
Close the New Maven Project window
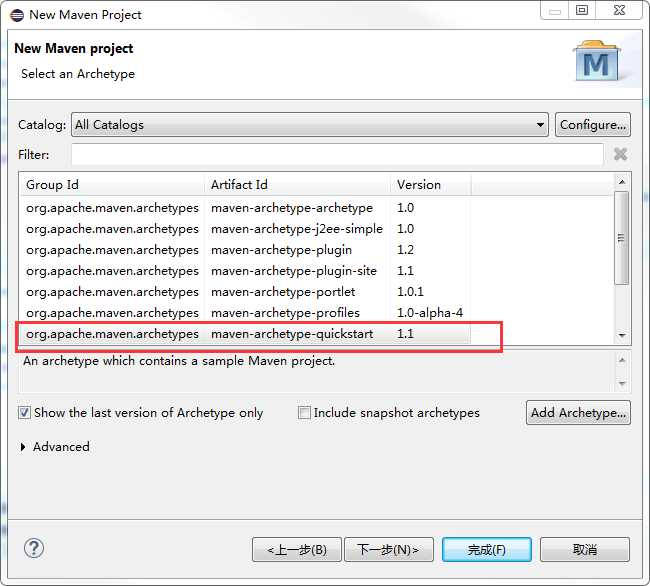click(x=619, y=10)
